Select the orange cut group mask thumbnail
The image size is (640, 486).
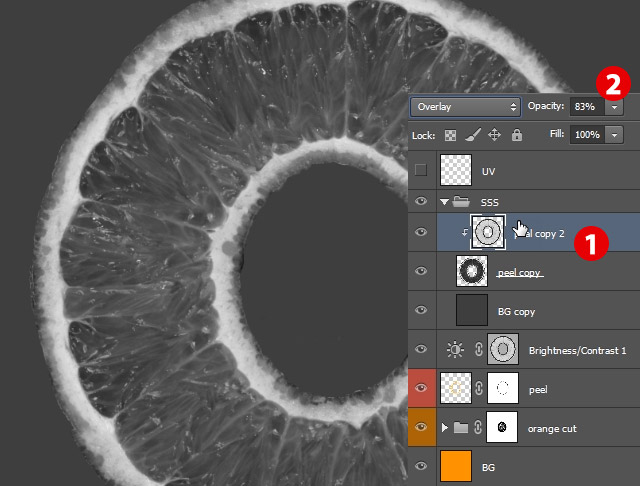[502, 427]
